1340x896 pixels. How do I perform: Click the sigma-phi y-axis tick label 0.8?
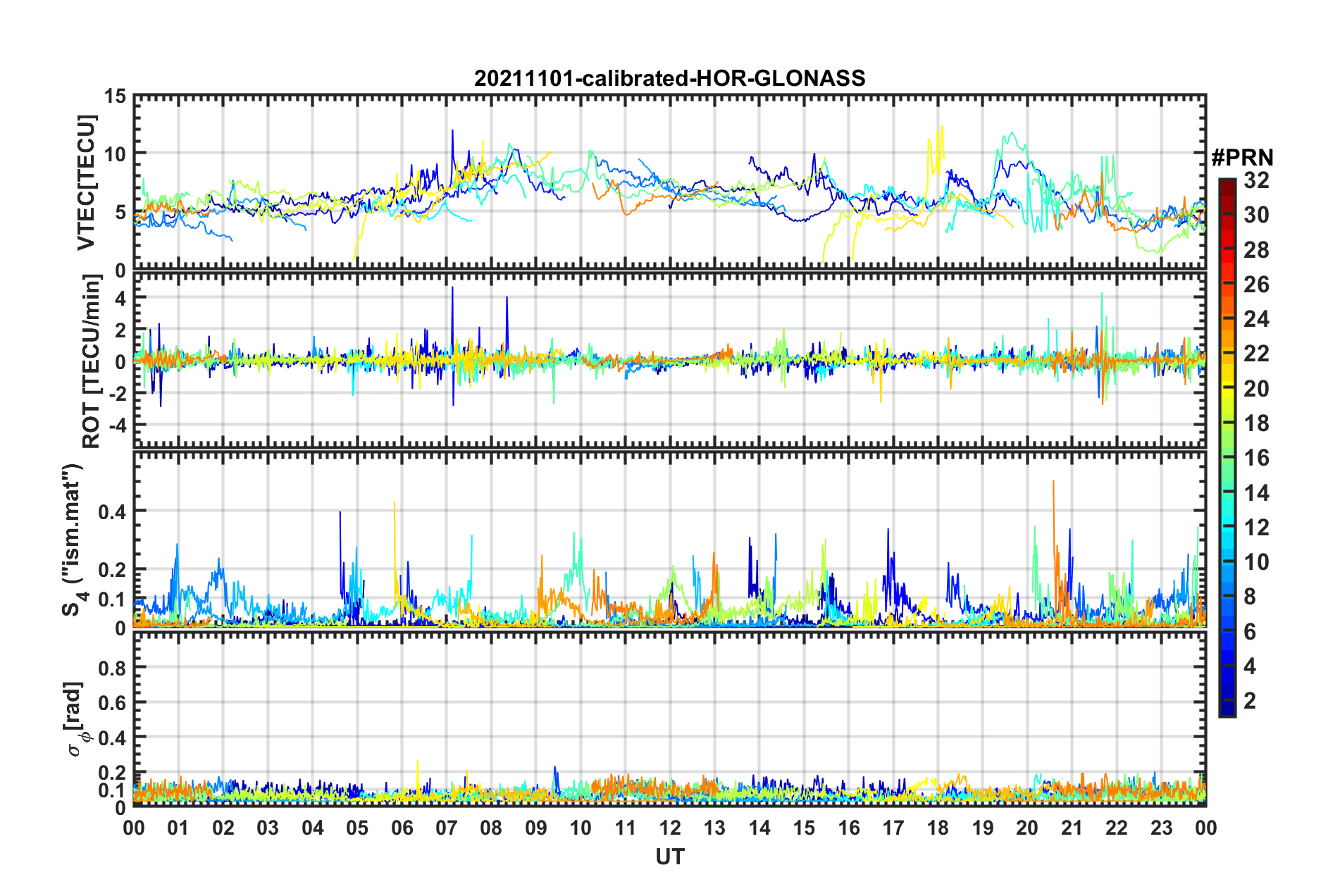pyautogui.click(x=112, y=668)
